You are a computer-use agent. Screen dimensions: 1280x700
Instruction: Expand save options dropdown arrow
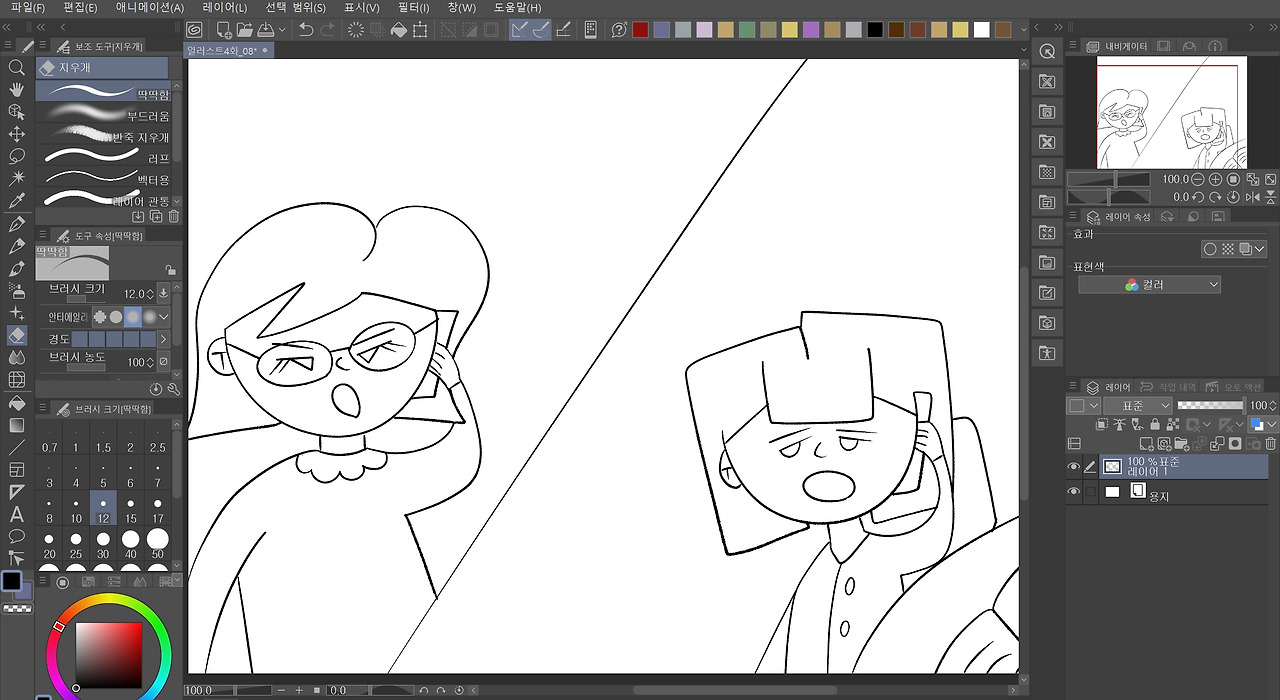click(283, 30)
